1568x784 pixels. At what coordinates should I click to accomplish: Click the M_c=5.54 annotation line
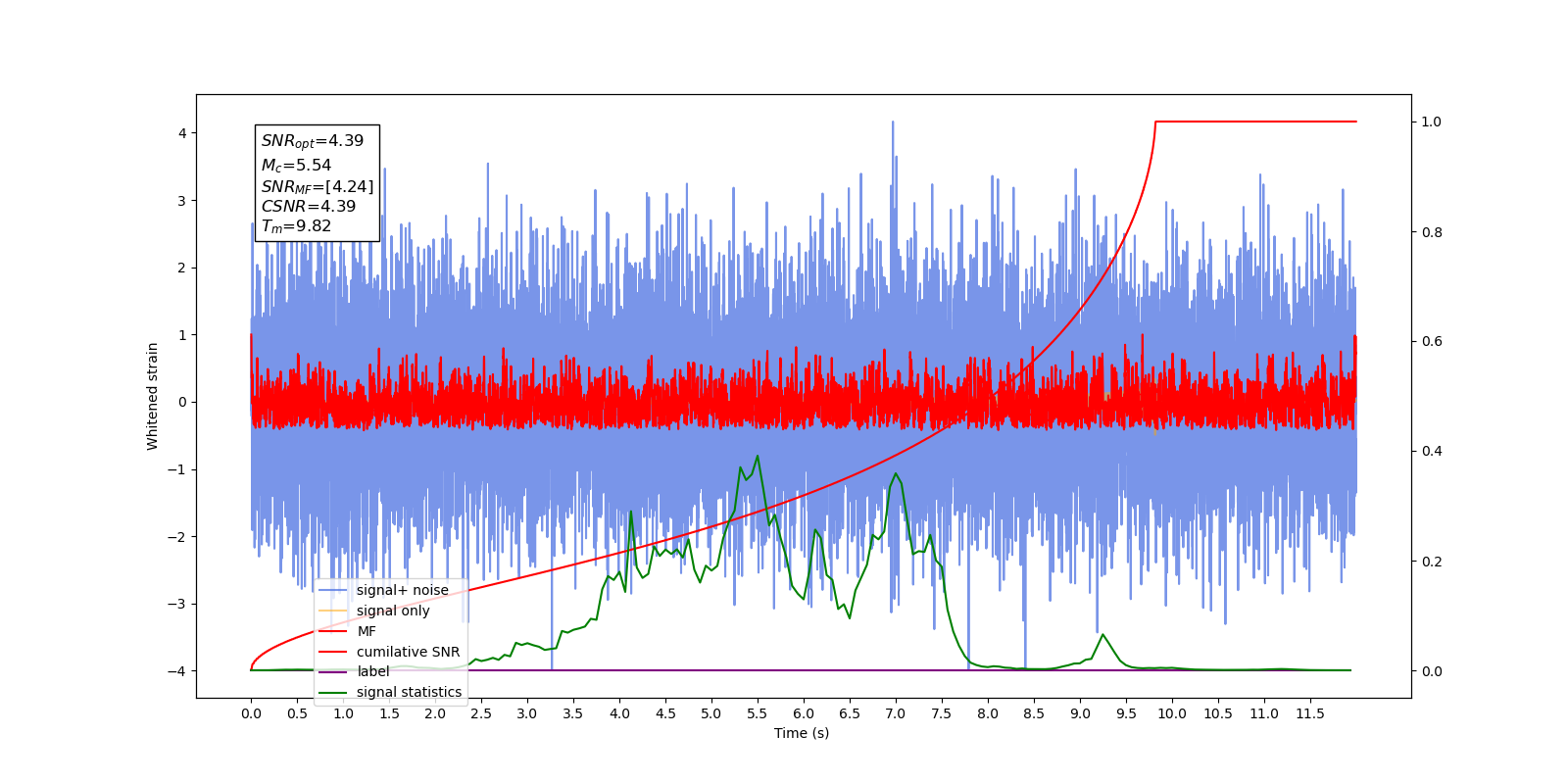click(x=296, y=166)
